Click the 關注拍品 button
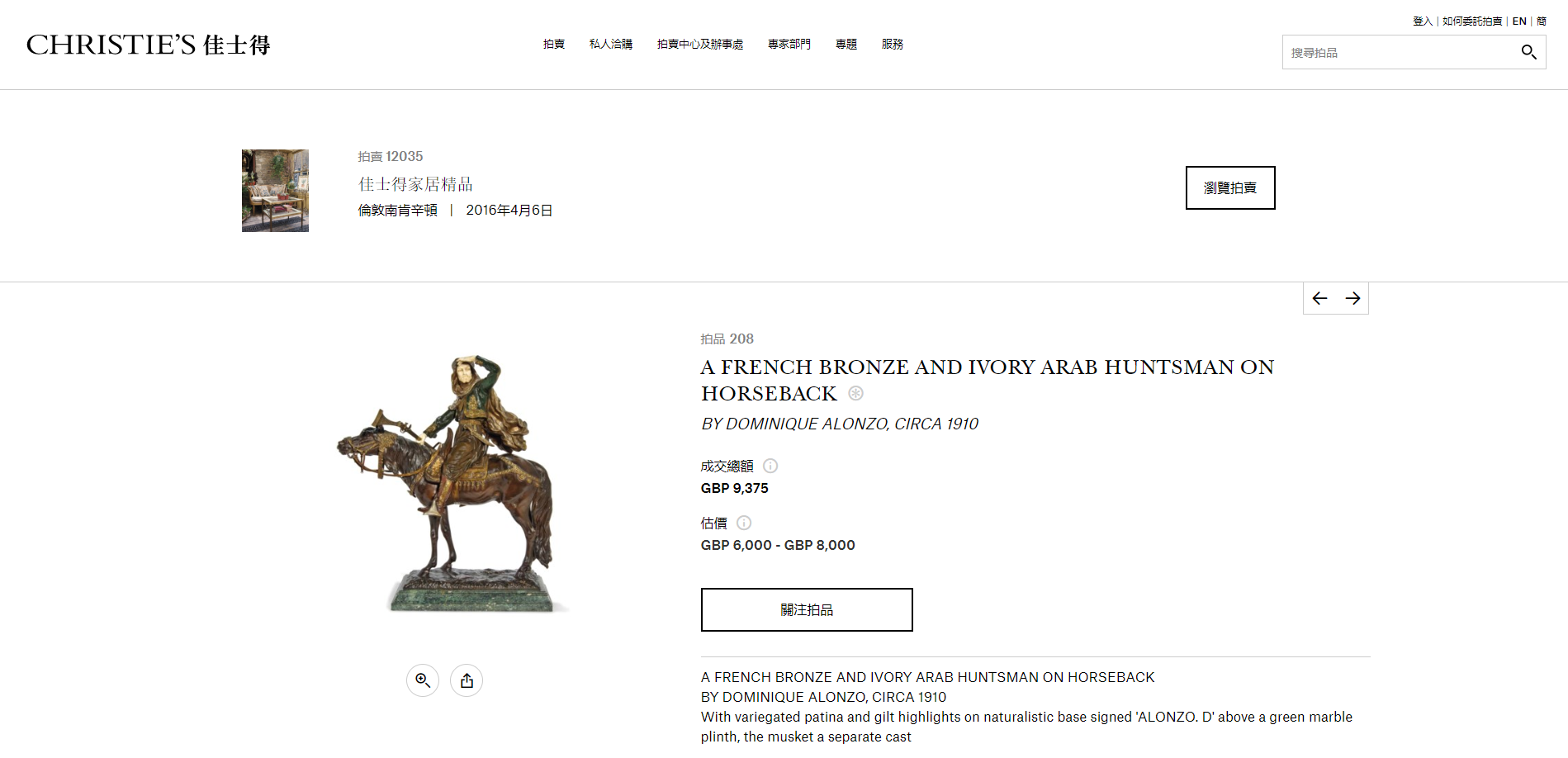Screen dimensions: 1568x758 [x=807, y=609]
